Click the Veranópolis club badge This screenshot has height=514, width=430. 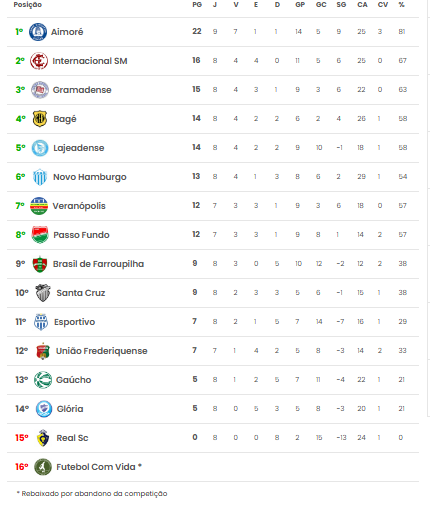(x=39, y=206)
